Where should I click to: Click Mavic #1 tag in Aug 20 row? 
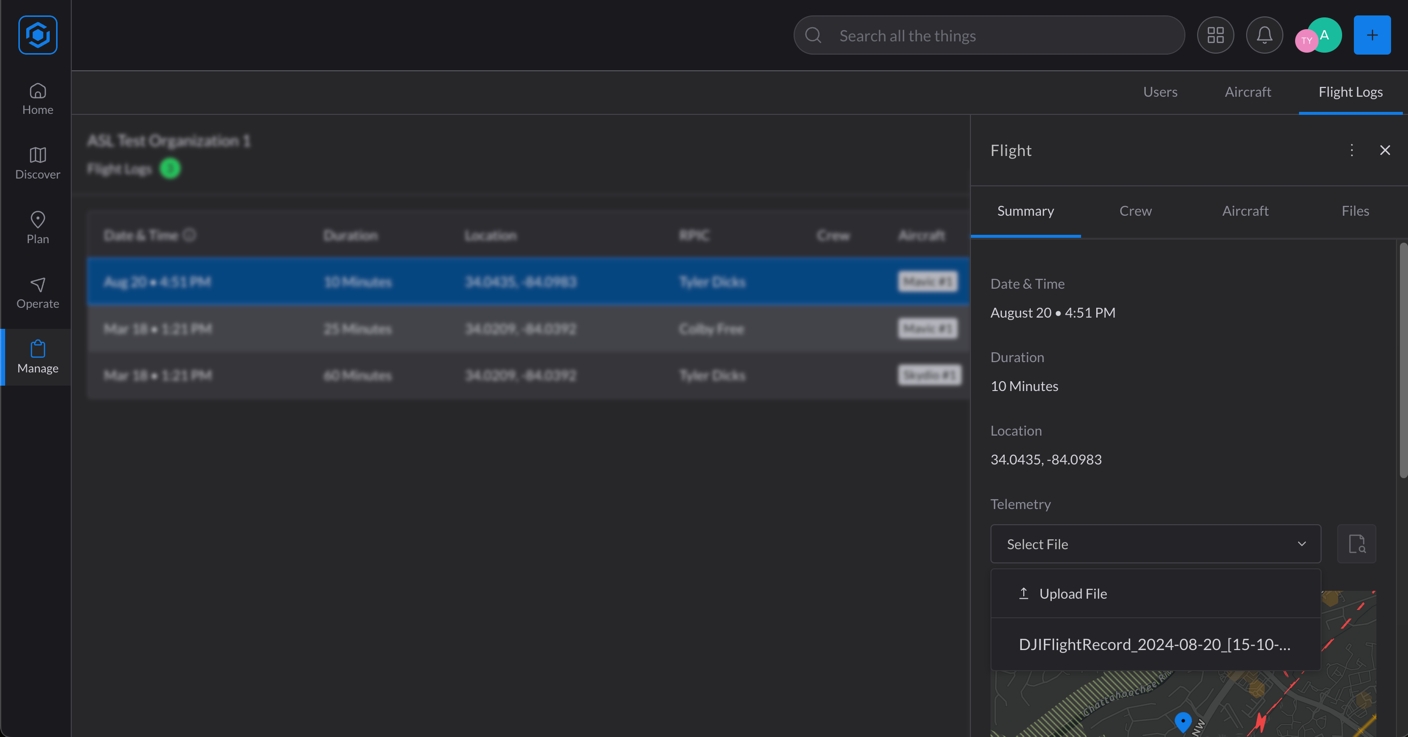coord(927,282)
